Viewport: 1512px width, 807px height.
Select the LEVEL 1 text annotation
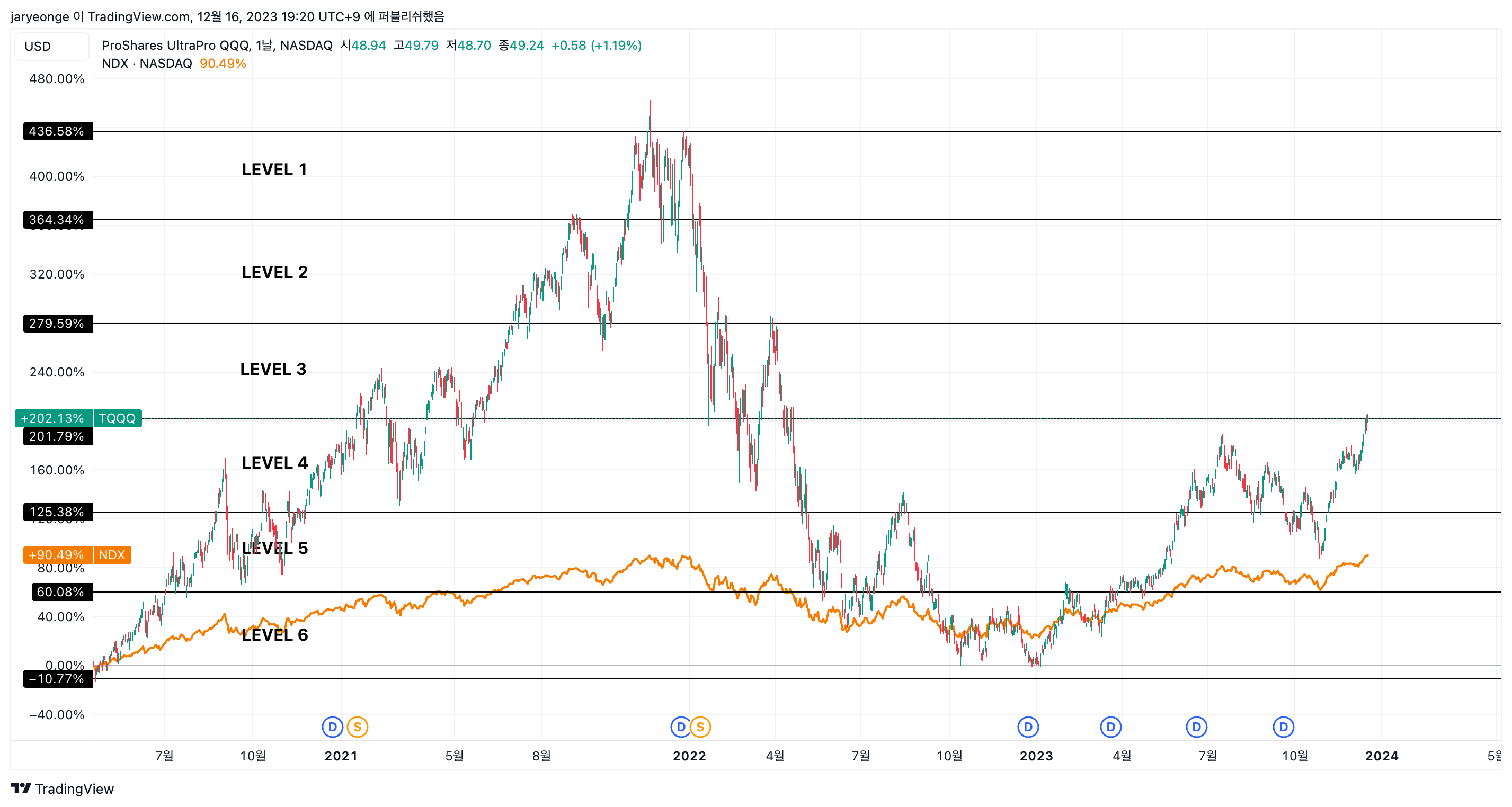(274, 170)
